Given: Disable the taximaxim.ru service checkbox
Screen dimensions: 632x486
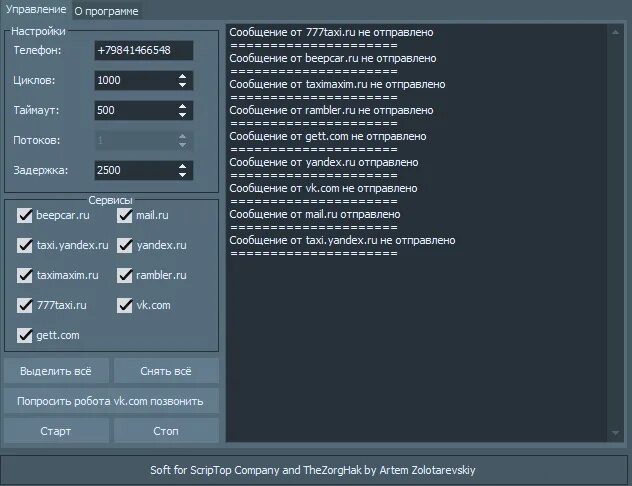Looking at the screenshot, I should 25,275.
